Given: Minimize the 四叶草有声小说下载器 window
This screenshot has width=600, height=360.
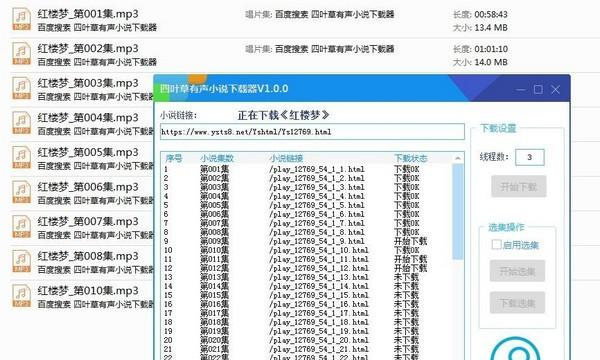Looking at the screenshot, I should tap(520, 90).
